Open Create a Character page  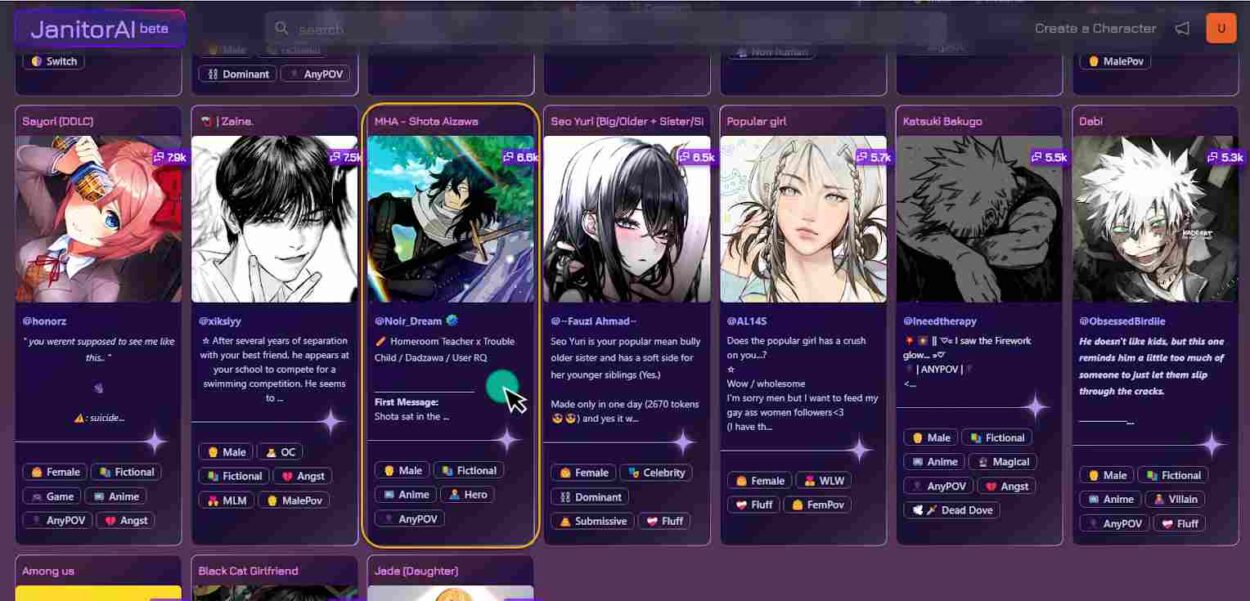[1095, 29]
